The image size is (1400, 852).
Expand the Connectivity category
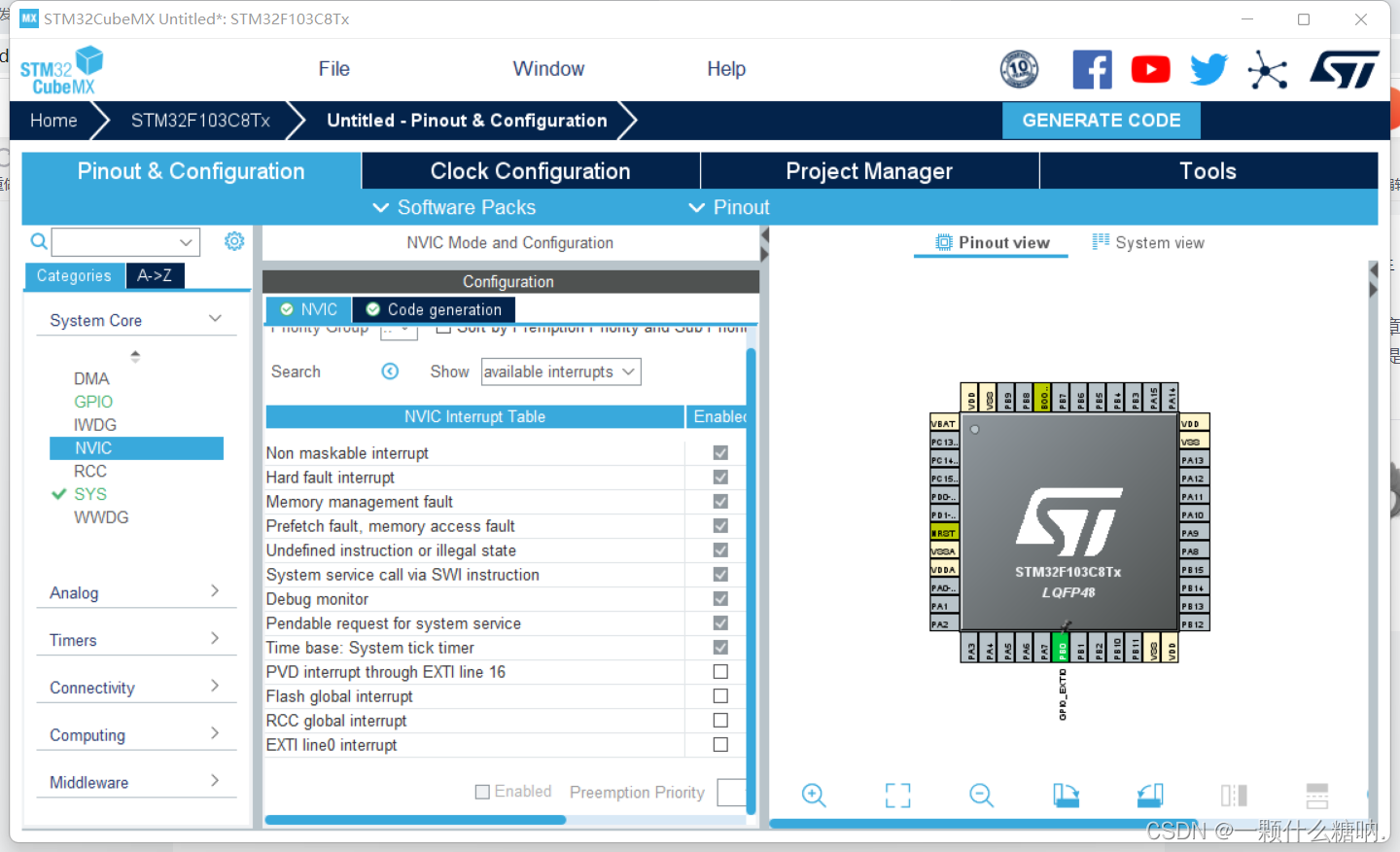point(215,686)
